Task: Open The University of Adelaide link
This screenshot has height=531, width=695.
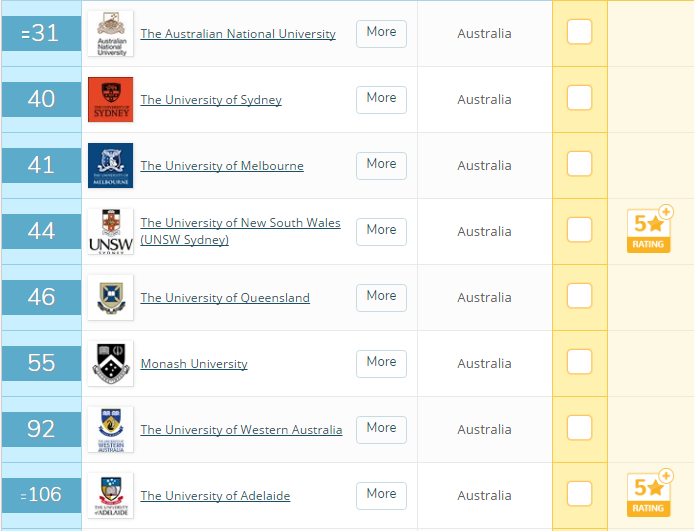Action: pyautogui.click(x=215, y=496)
